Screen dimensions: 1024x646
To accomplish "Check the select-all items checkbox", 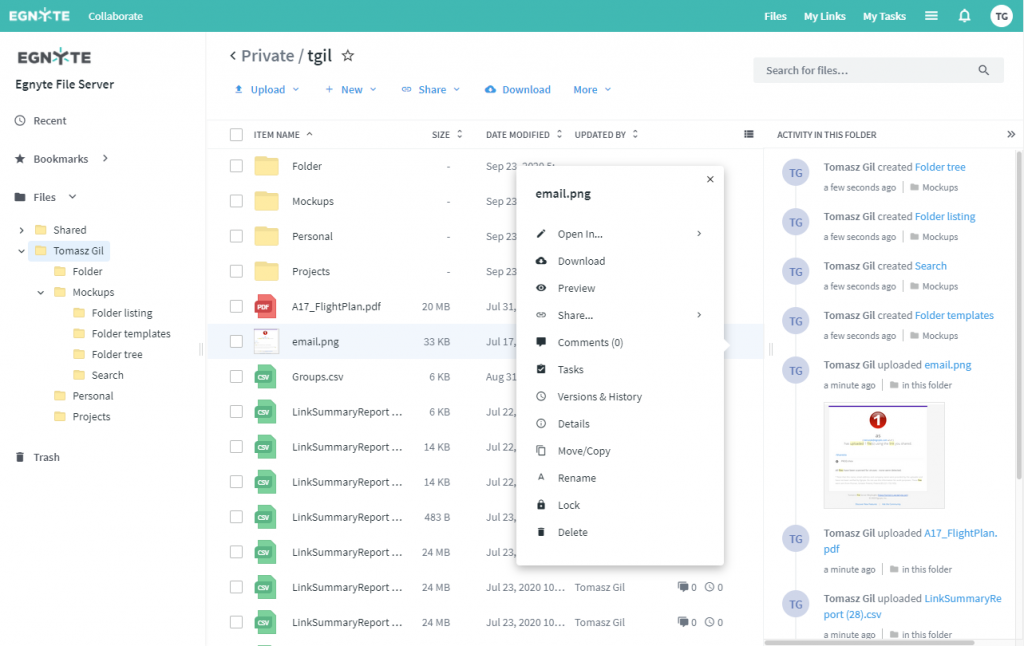I will (x=236, y=134).
